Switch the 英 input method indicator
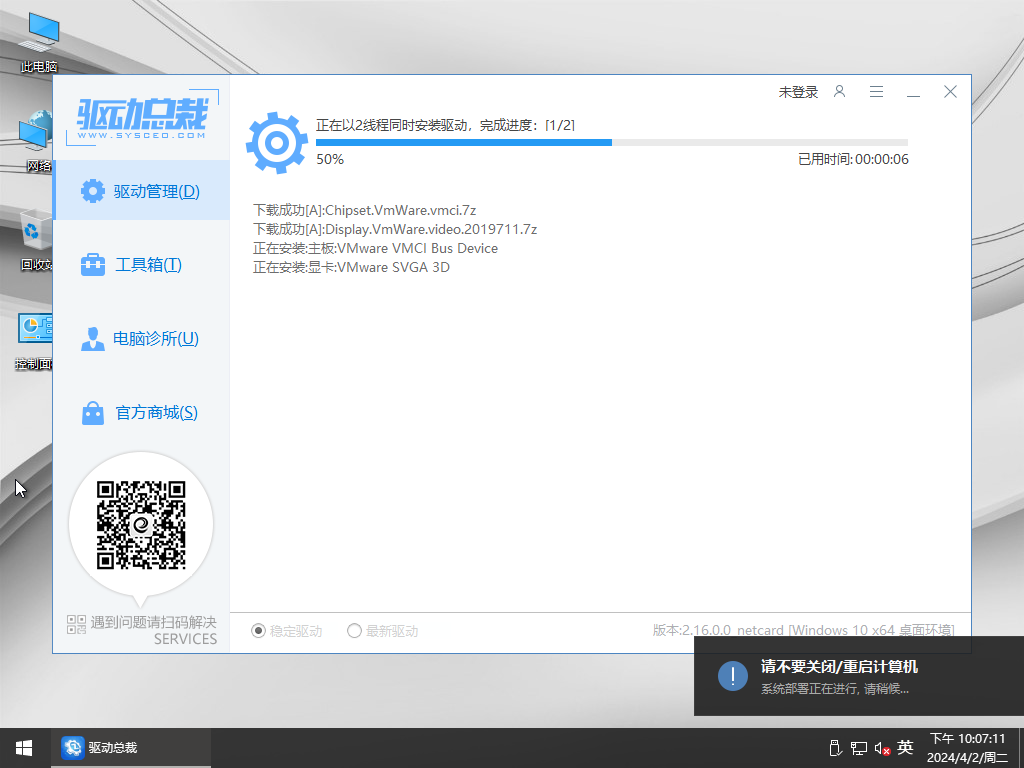The width and height of the screenshot is (1024, 768). pos(905,748)
